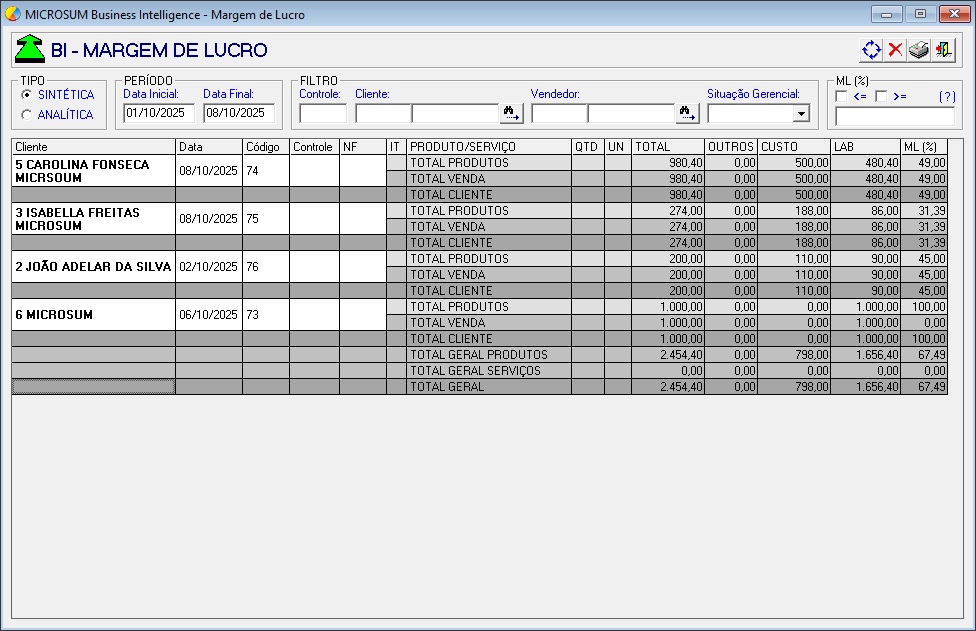The width and height of the screenshot is (976, 631).
Task: Click the Cliente column header
Action: pos(92,146)
